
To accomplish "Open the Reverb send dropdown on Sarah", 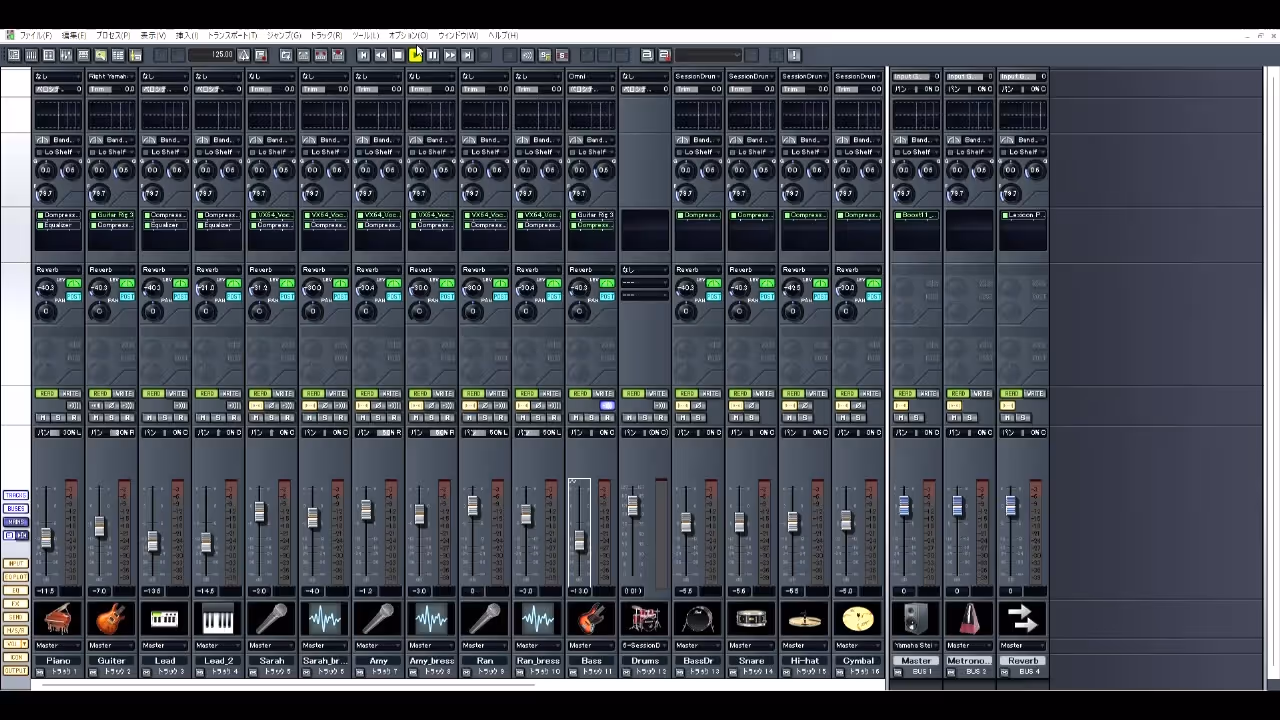I will coord(271,270).
